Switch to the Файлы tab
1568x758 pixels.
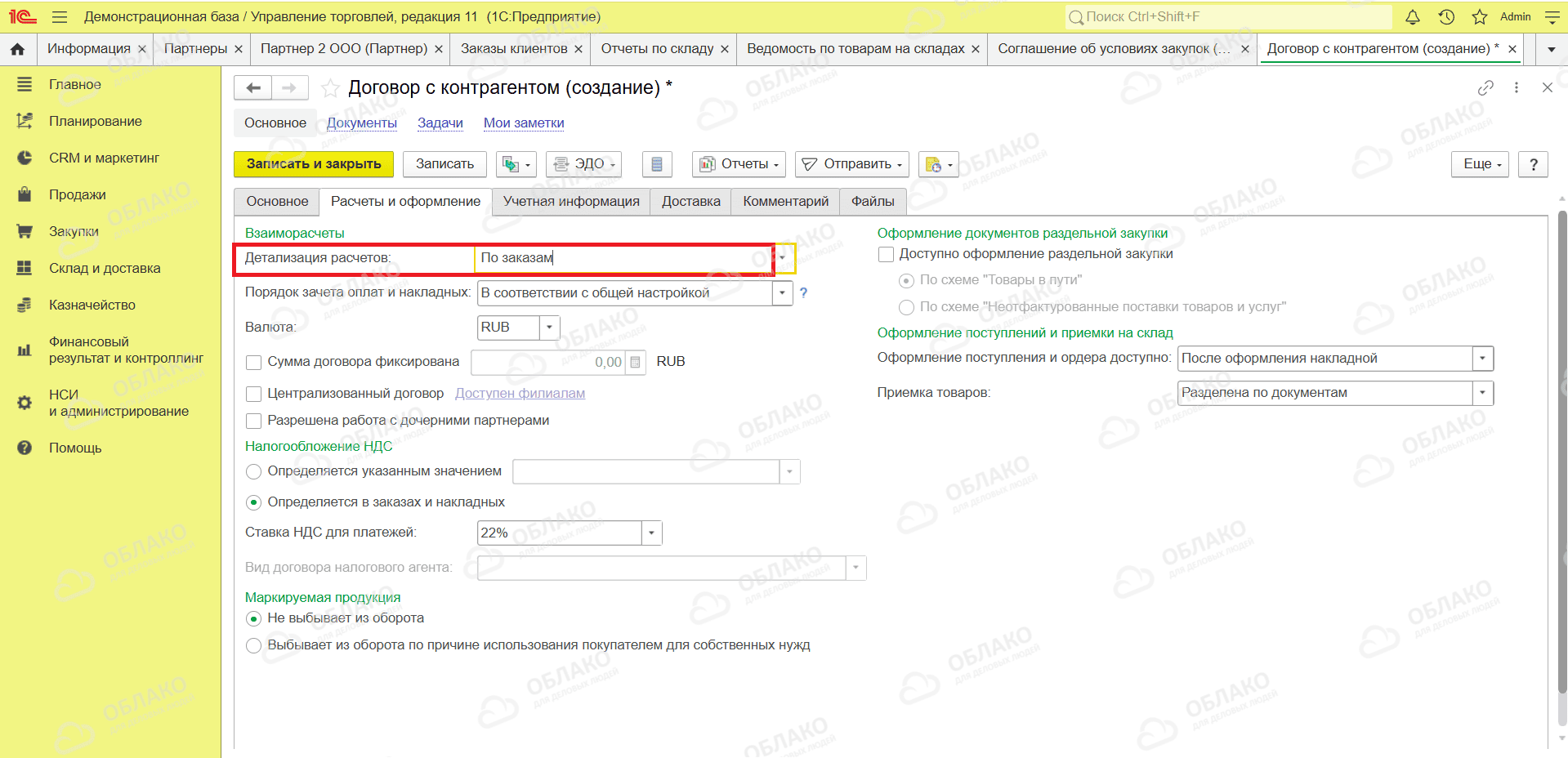(x=873, y=202)
